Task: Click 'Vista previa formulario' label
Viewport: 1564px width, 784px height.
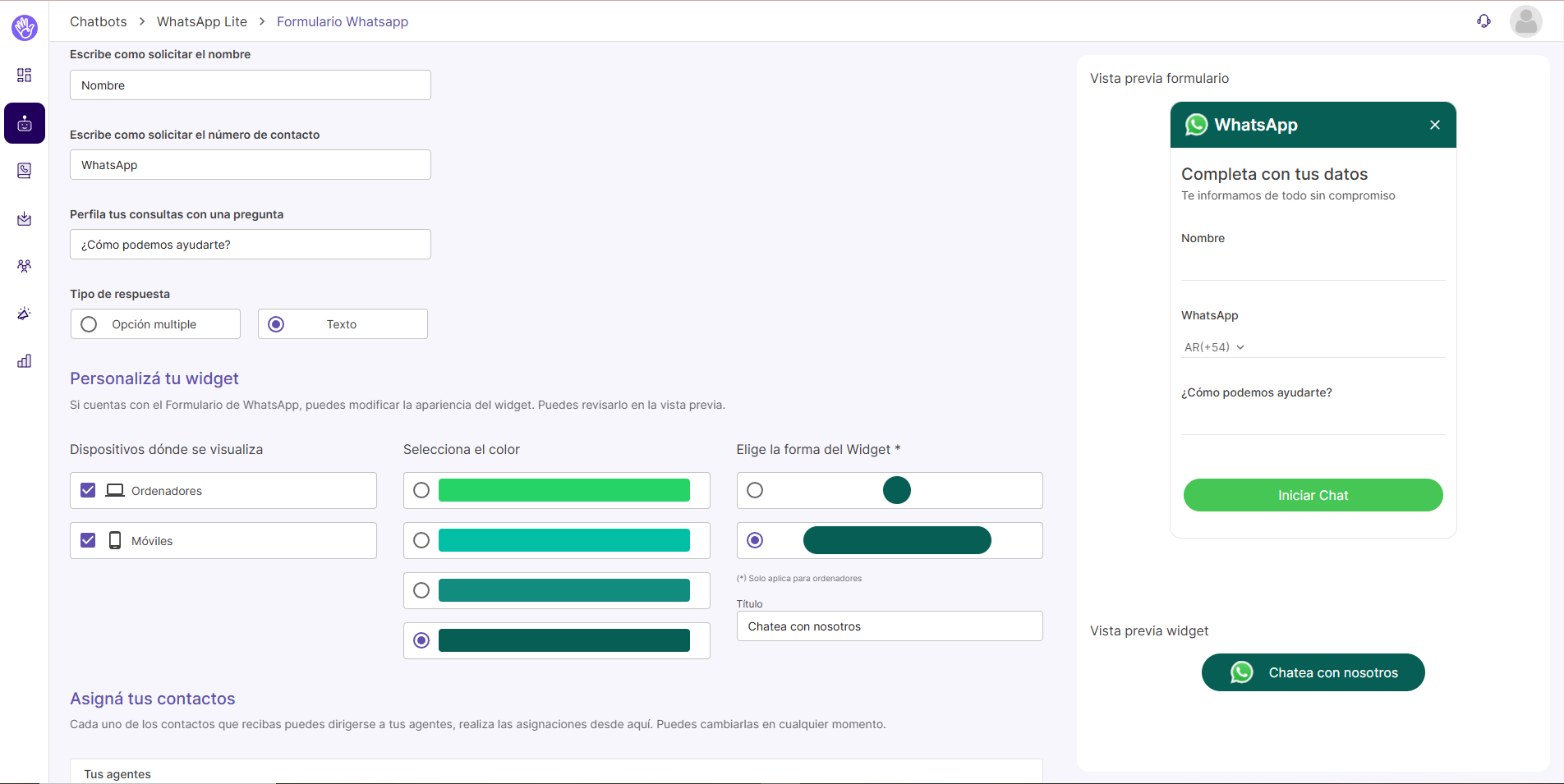Action: click(1159, 78)
